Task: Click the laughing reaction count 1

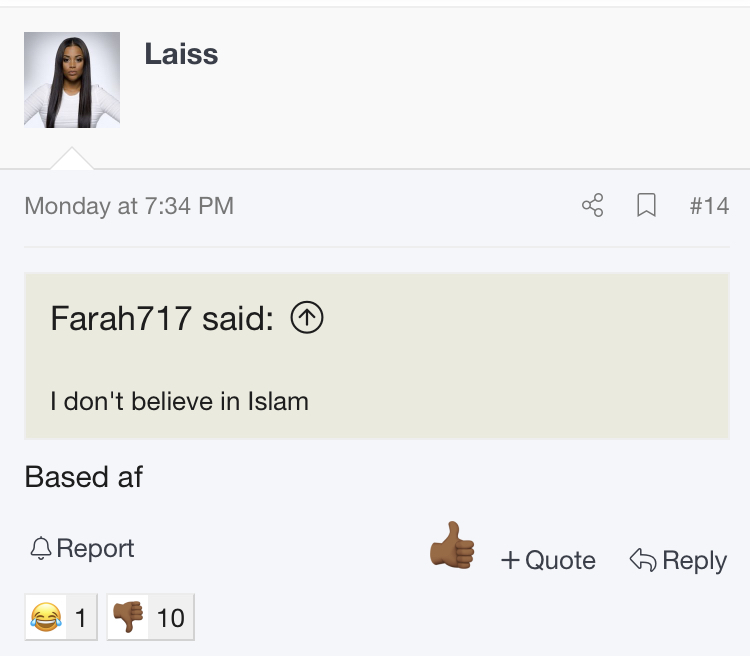Action: coord(81,618)
